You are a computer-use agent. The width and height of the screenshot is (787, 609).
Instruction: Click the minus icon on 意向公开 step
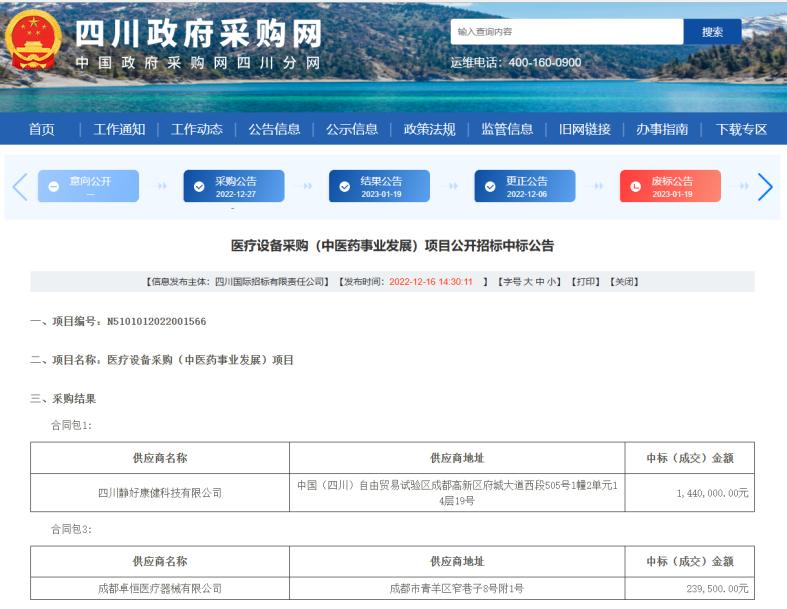54,186
